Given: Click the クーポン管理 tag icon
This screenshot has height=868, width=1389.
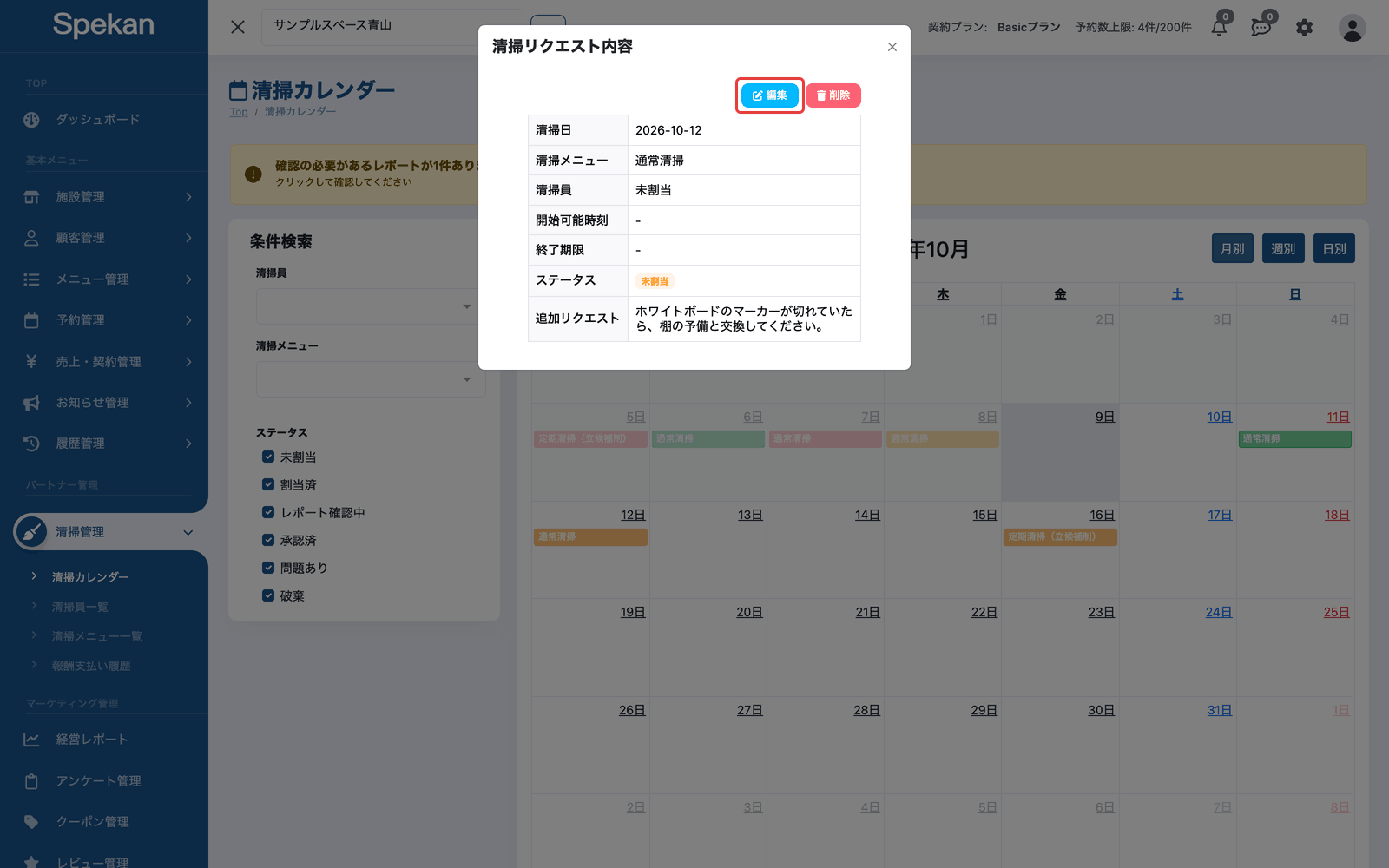Looking at the screenshot, I should (x=31, y=822).
